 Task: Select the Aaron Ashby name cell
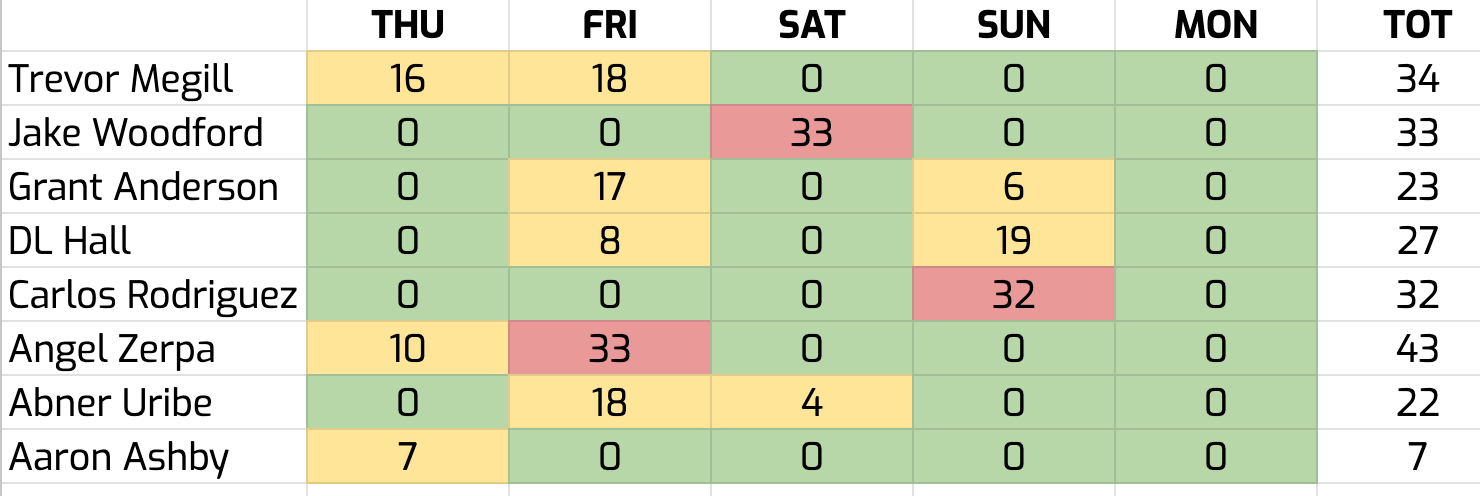(x=119, y=457)
